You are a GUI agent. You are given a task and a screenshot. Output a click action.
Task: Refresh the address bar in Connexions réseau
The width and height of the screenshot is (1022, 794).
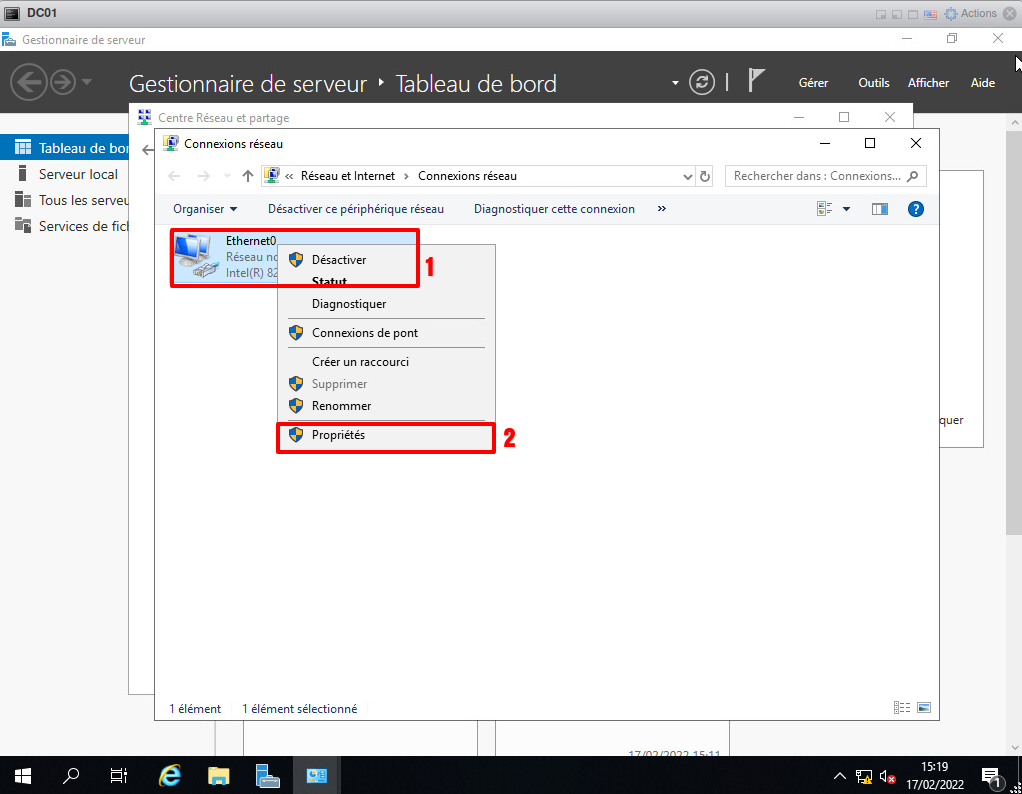point(705,176)
